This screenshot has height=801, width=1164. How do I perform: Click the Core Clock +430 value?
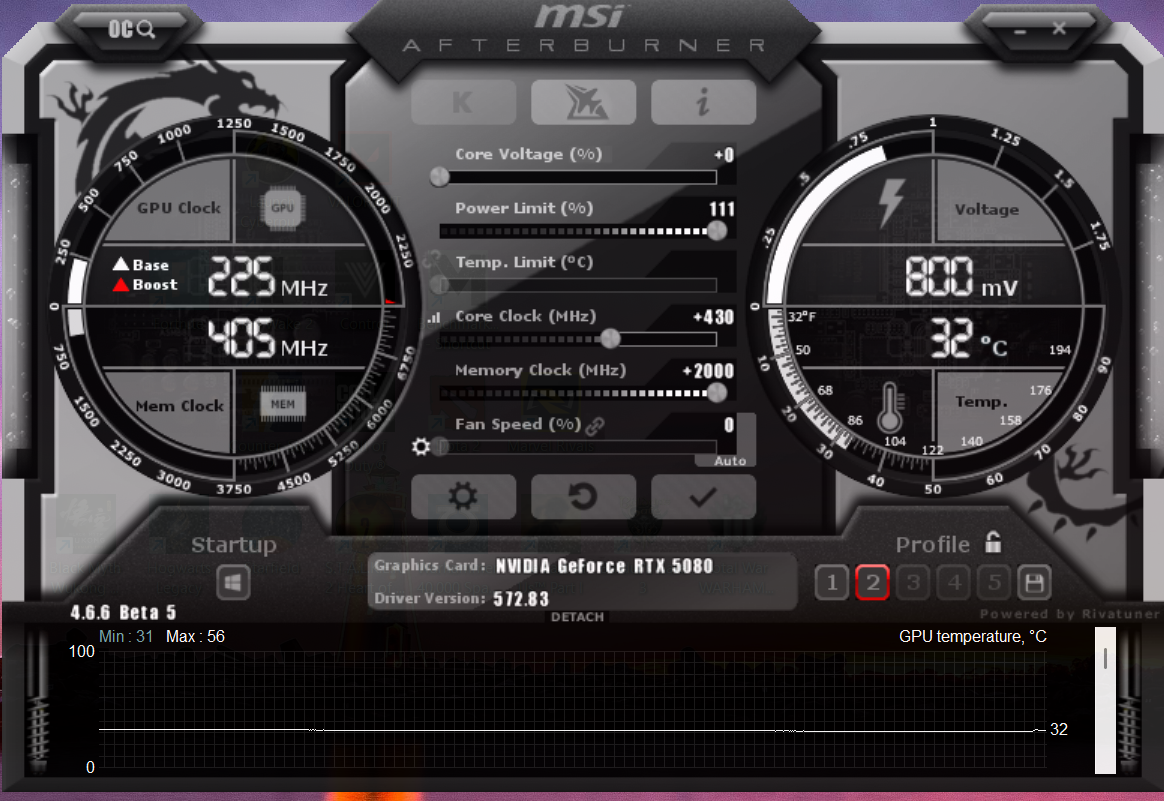click(x=713, y=317)
